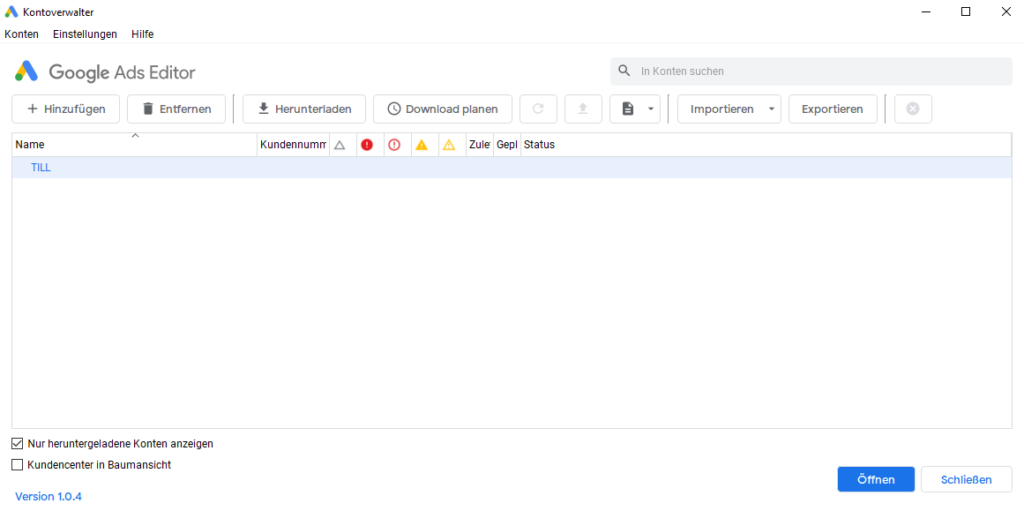Click the Hinzufügen button
This screenshot has width=1024, height=511.
(x=65, y=109)
